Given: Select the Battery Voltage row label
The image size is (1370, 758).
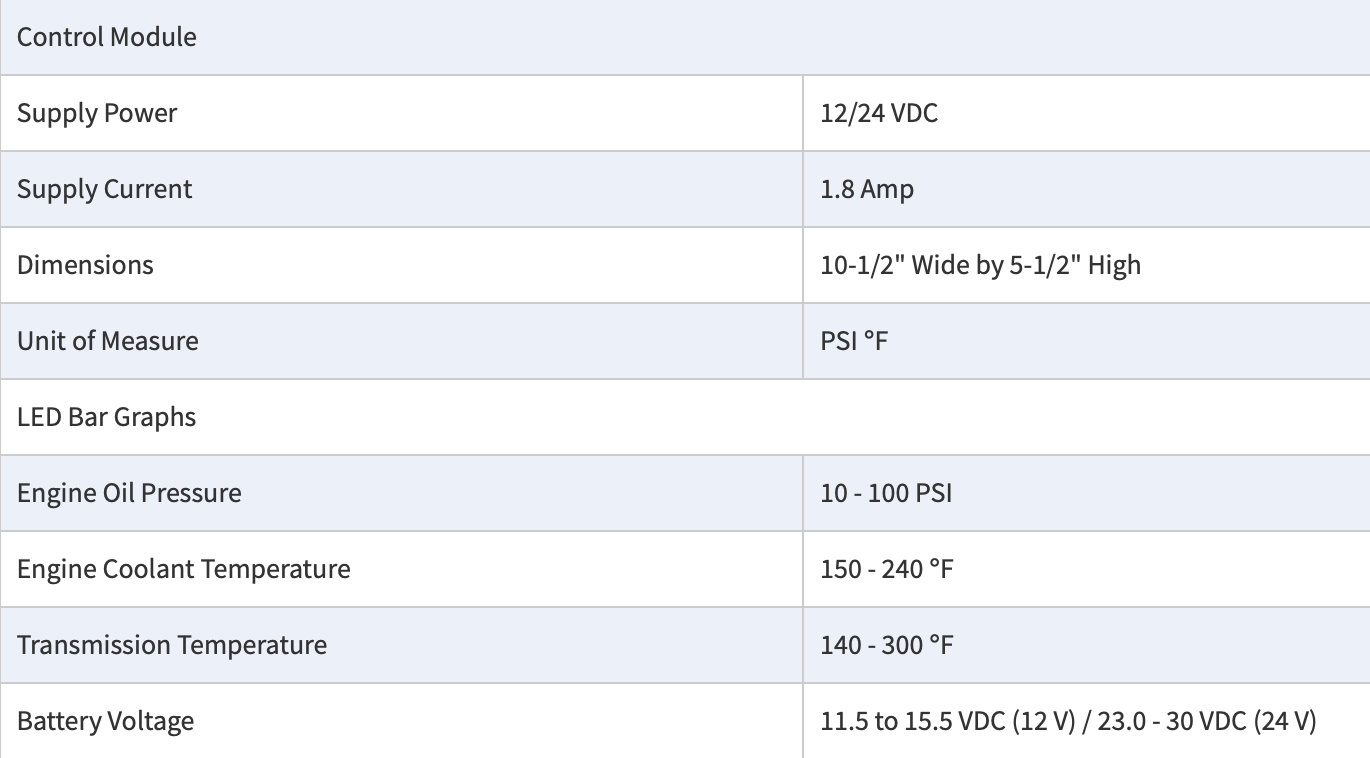Looking at the screenshot, I should 106,721.
